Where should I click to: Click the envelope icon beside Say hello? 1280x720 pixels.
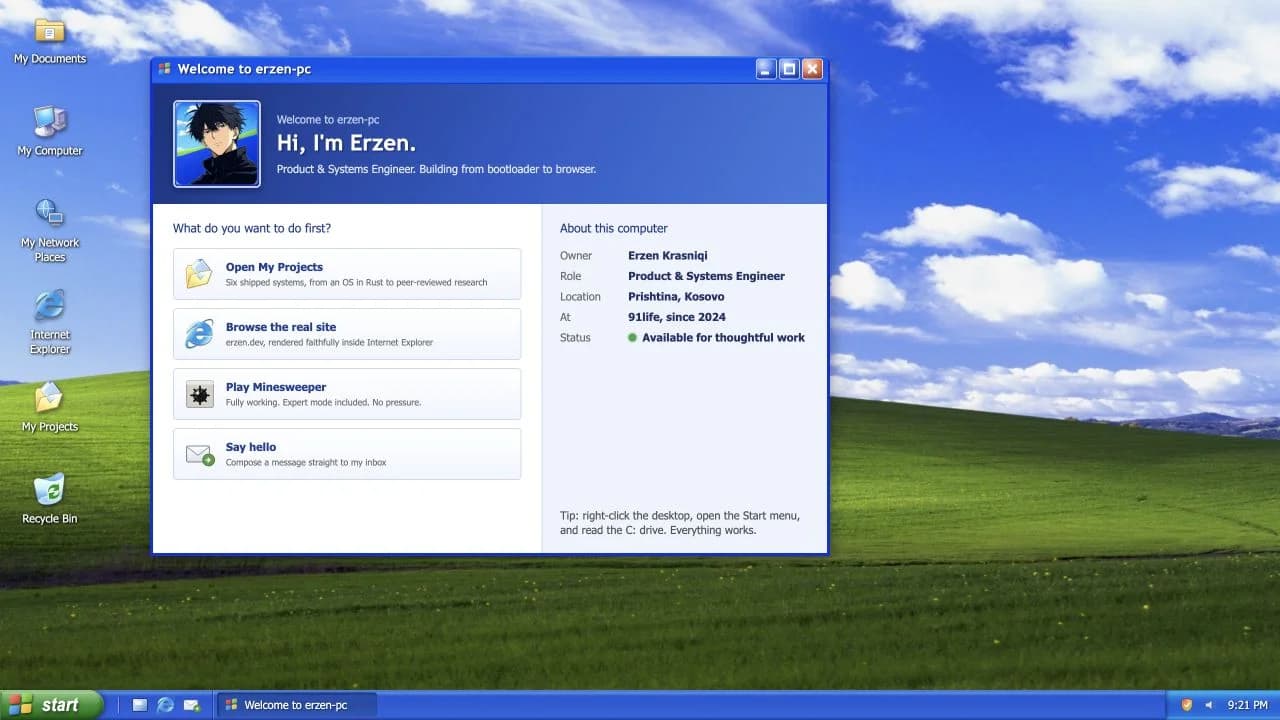tap(199, 454)
